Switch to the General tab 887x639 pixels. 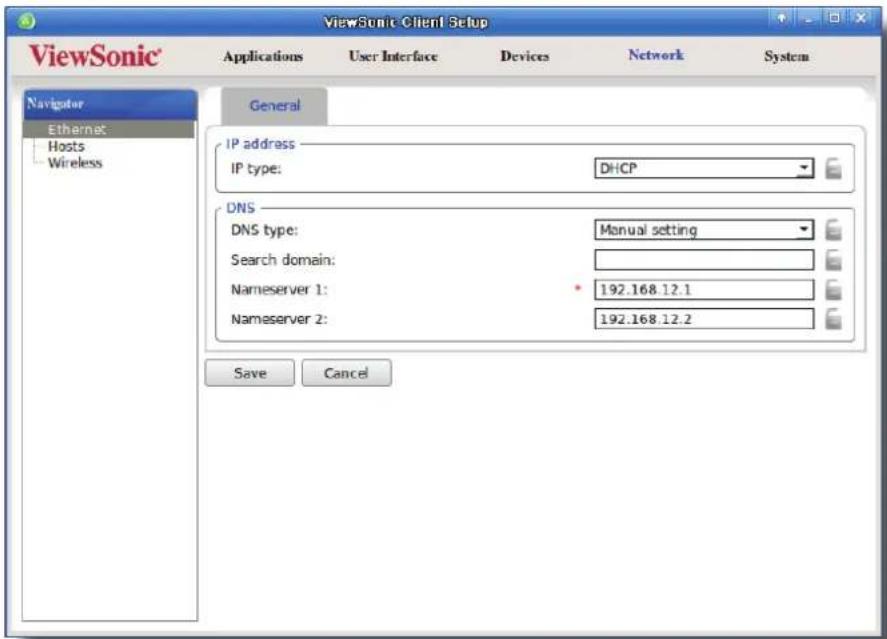(x=274, y=106)
